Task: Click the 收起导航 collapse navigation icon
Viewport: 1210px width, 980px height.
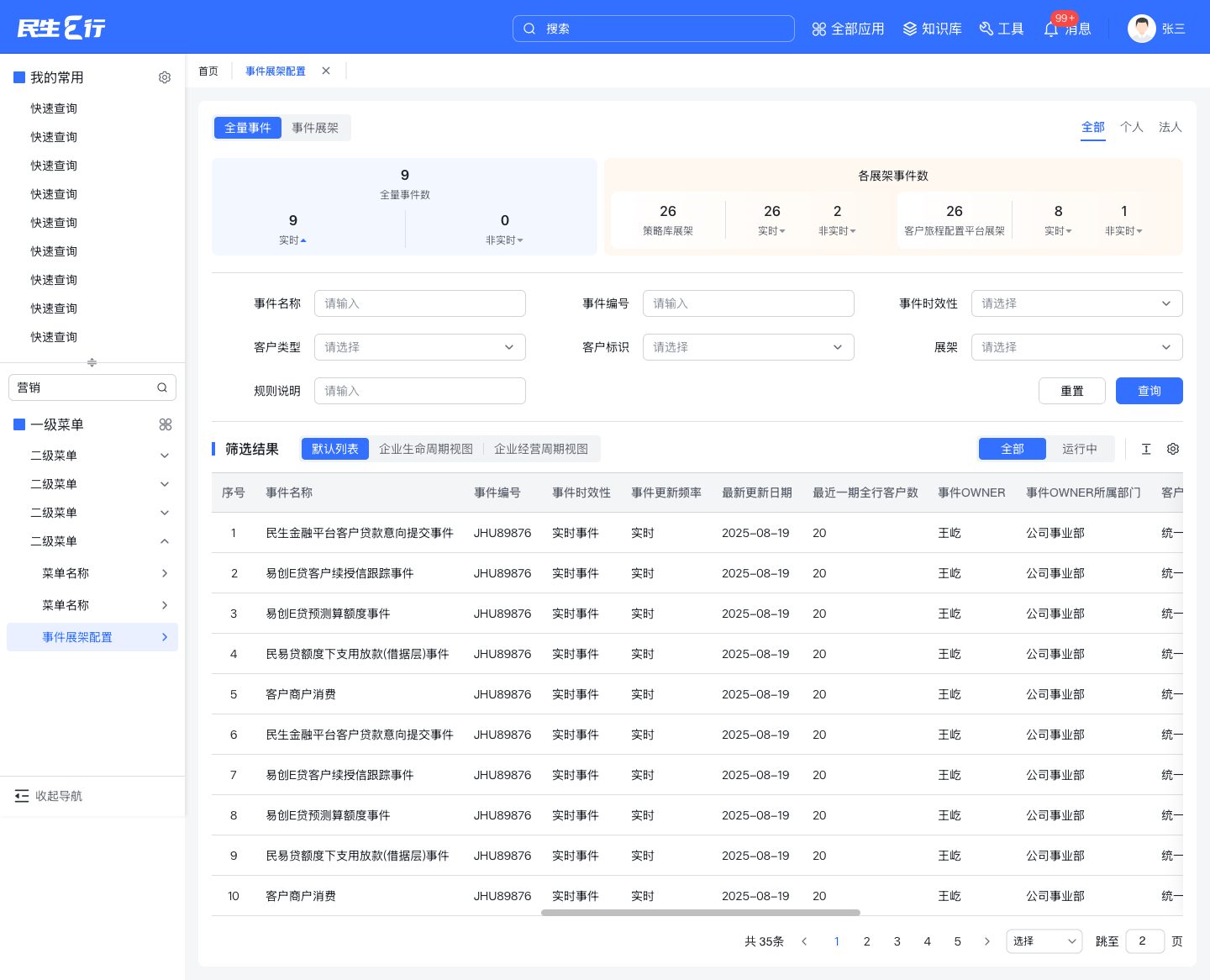Action: (22, 796)
